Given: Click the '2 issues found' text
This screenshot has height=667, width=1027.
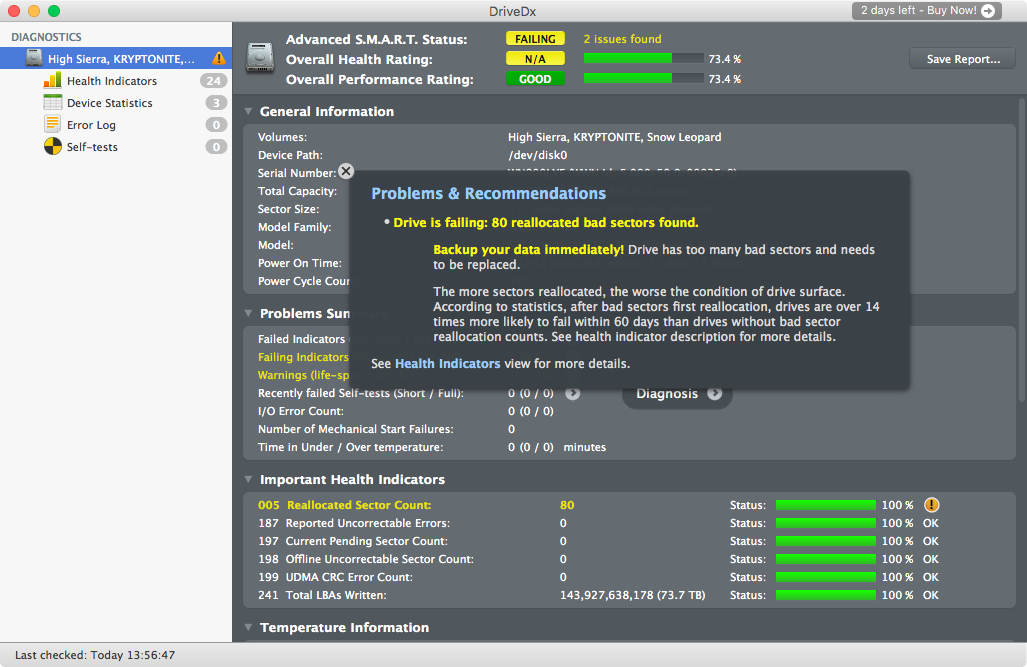Looking at the screenshot, I should pos(622,39).
